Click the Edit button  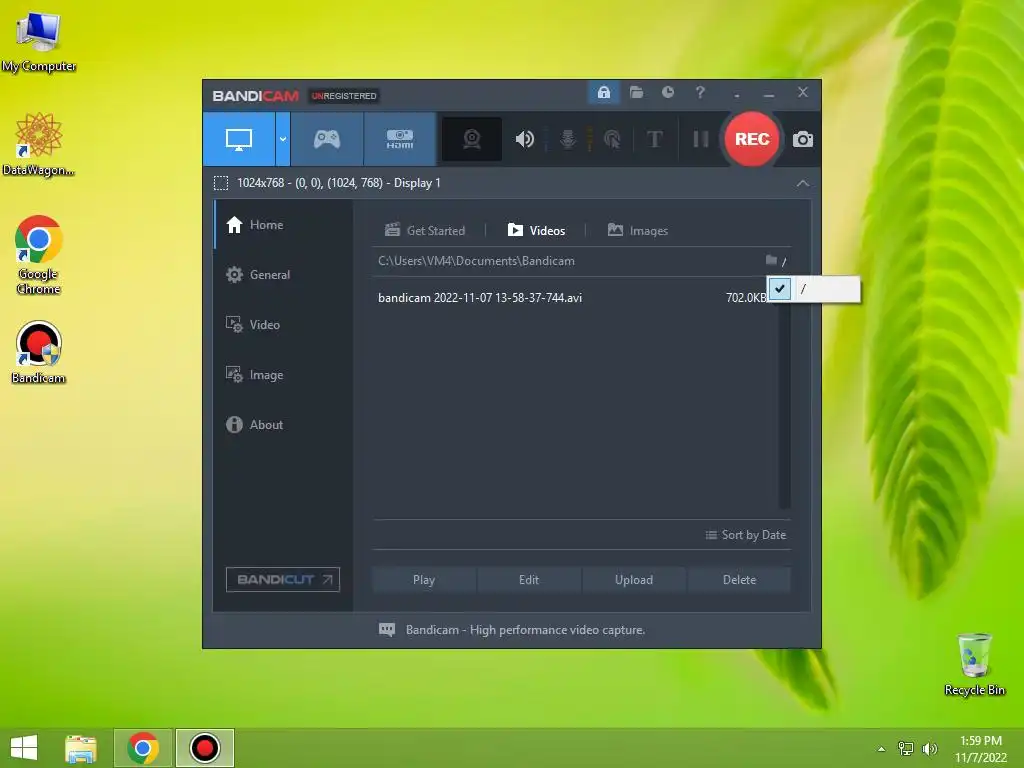[x=529, y=580]
